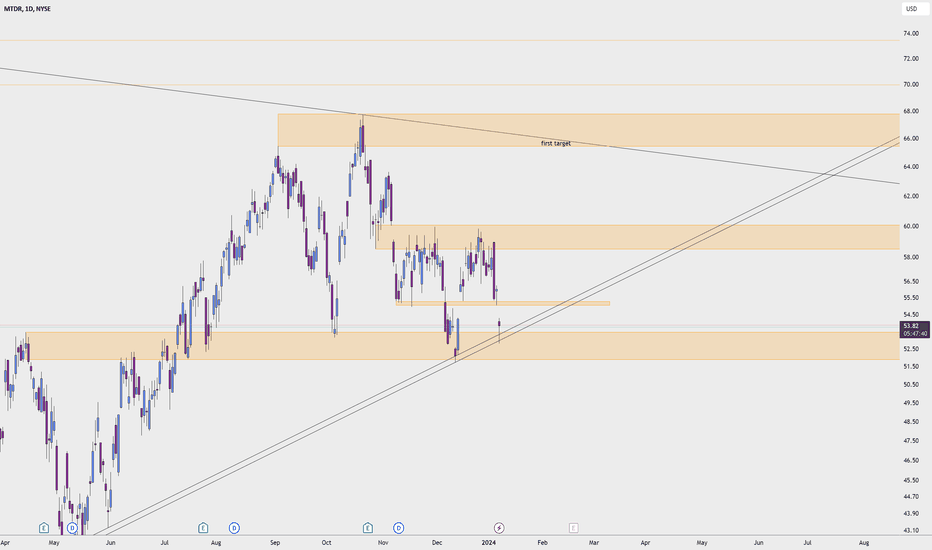This screenshot has width=932, height=550.
Task: Select the 'first target' text label
Action: click(x=556, y=143)
